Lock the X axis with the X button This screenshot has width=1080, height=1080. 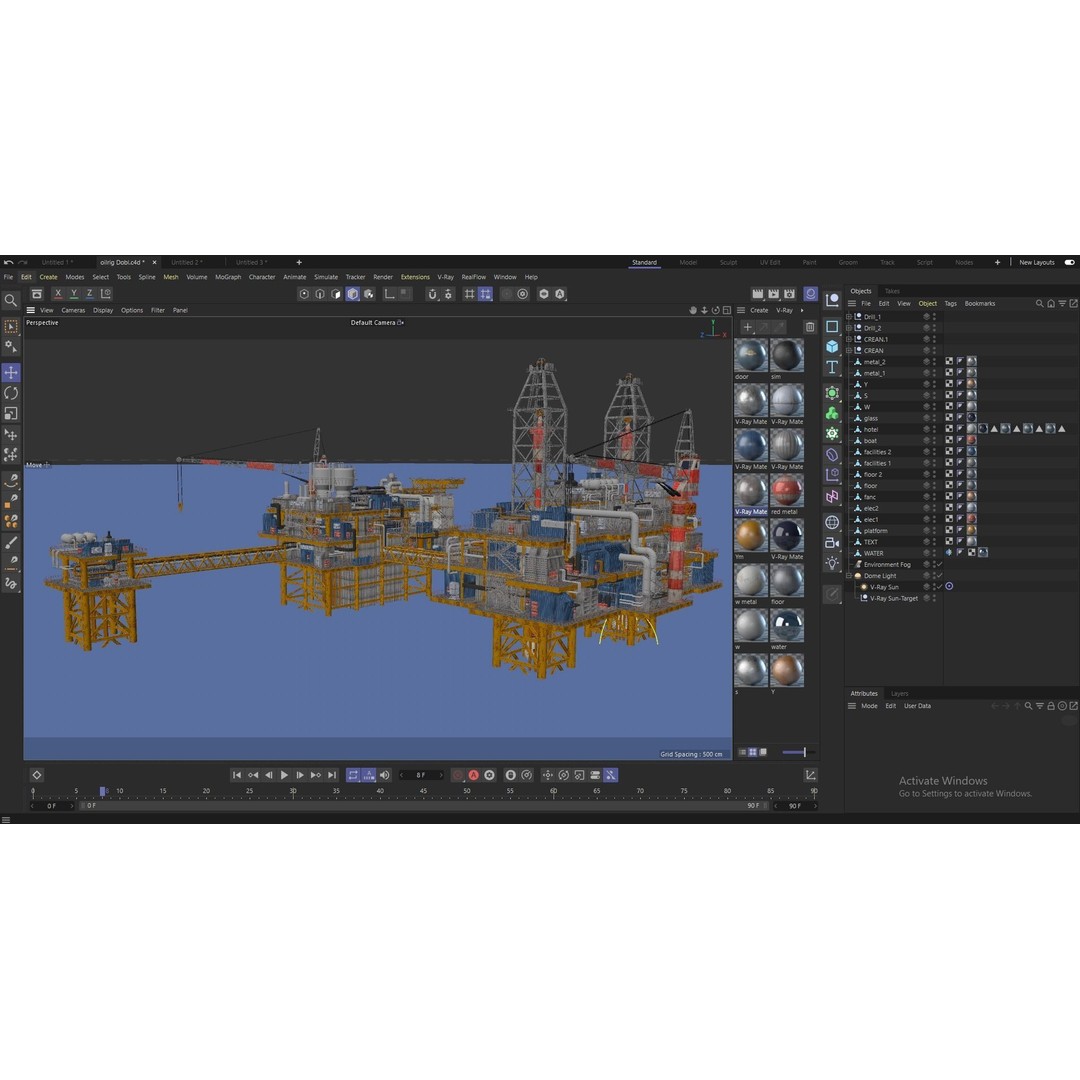[58, 292]
